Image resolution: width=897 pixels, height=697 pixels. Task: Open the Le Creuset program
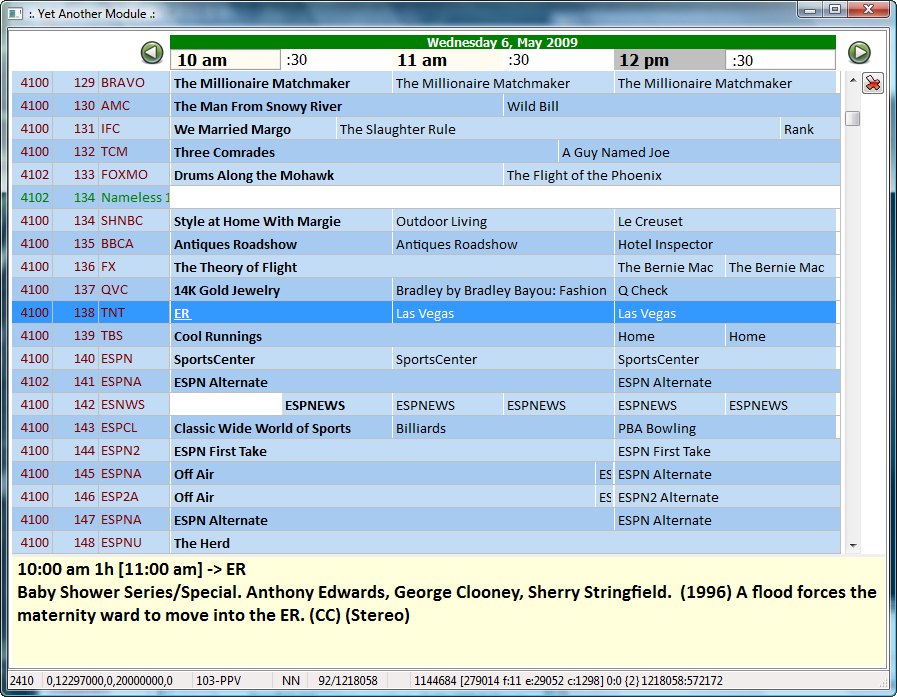point(725,221)
